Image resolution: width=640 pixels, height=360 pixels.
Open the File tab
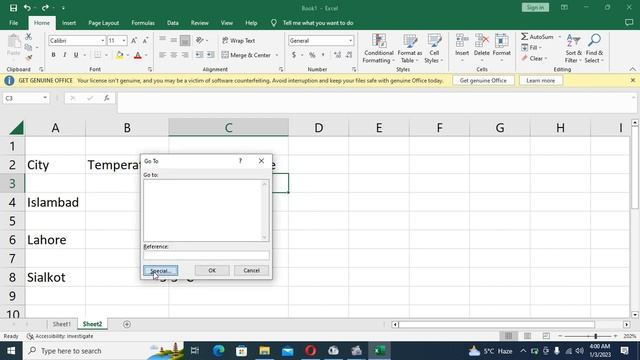[13, 23]
